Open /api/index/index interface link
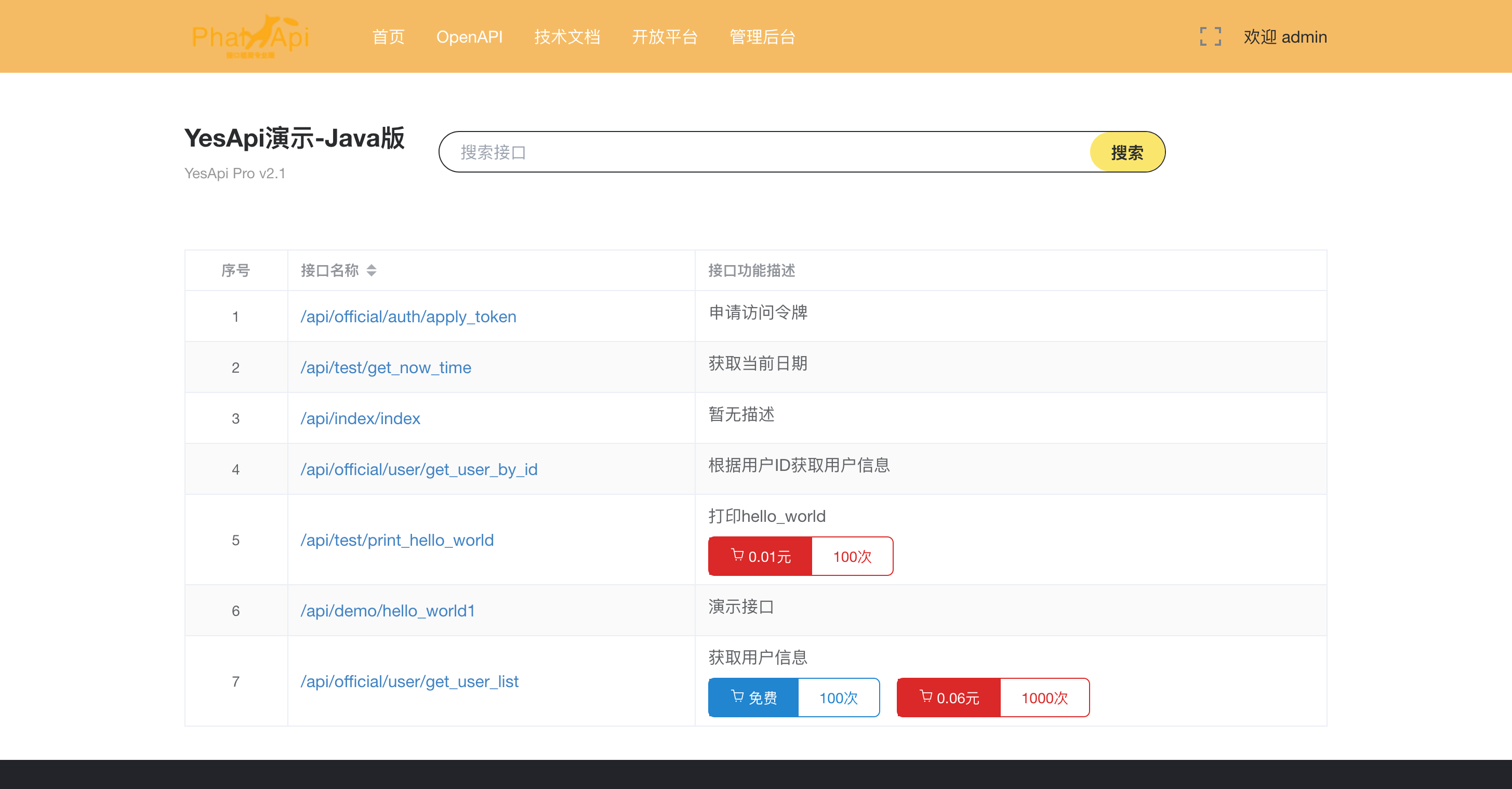This screenshot has width=1512, height=789. [x=360, y=418]
